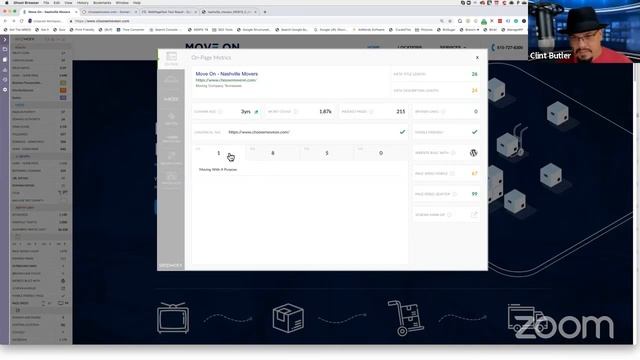Click the WordPress icon in website built with row
The height and width of the screenshot is (360, 640).
473,153
